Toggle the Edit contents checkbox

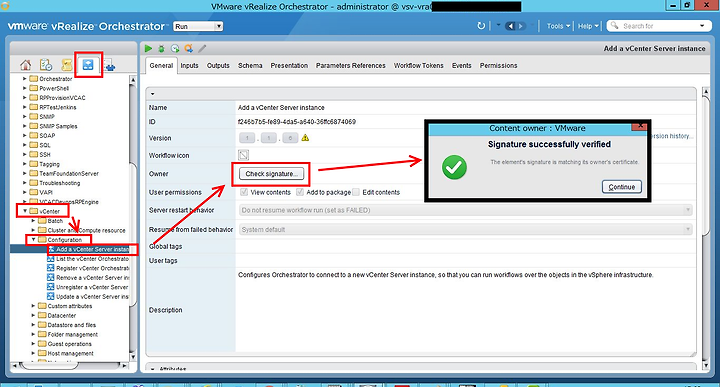click(356, 192)
